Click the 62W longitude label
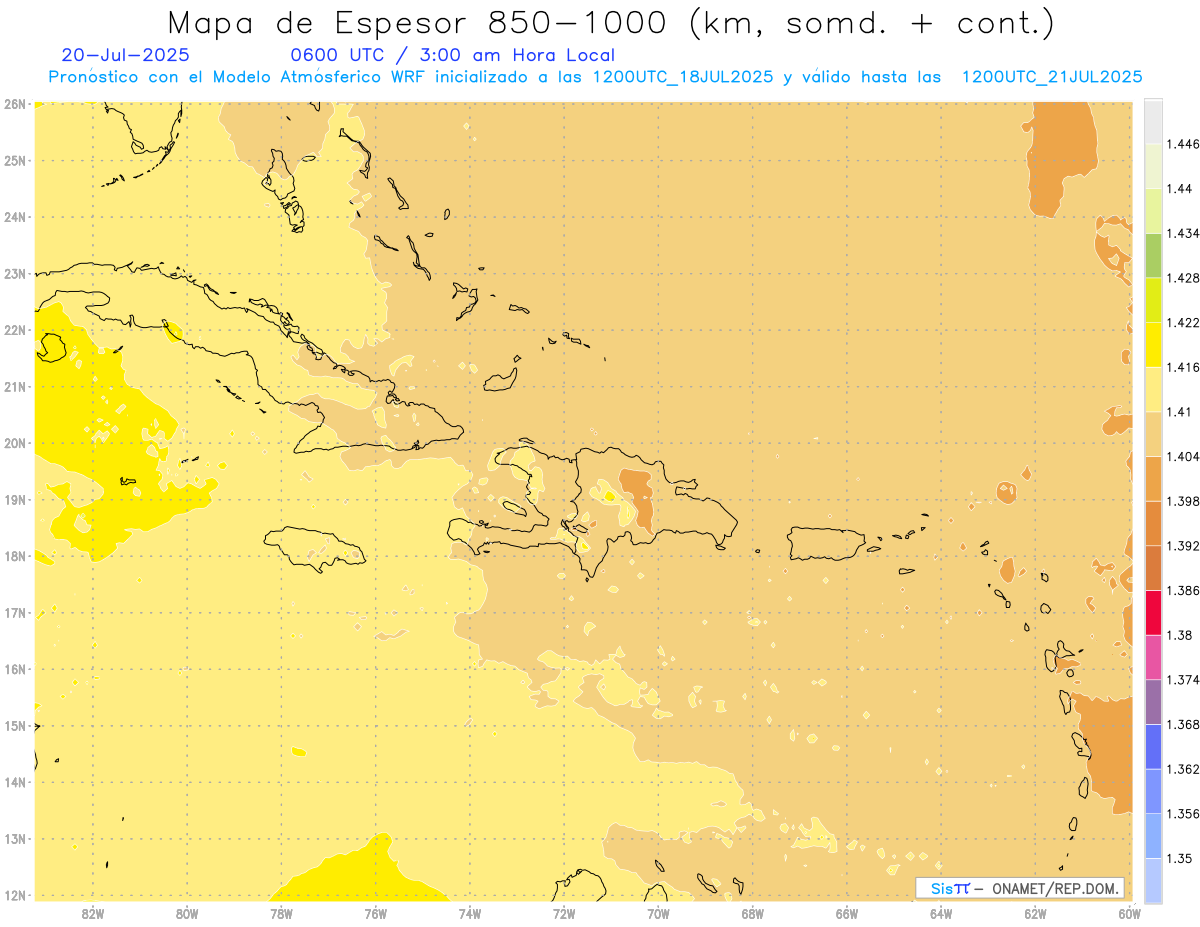The height and width of the screenshot is (927, 1200). coord(1035,913)
